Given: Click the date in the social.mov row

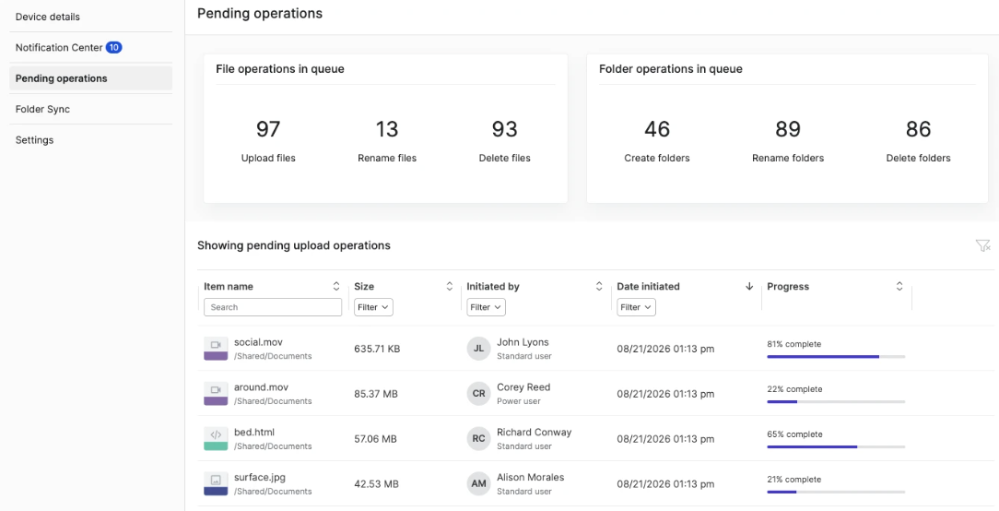Looking at the screenshot, I should click(665, 349).
